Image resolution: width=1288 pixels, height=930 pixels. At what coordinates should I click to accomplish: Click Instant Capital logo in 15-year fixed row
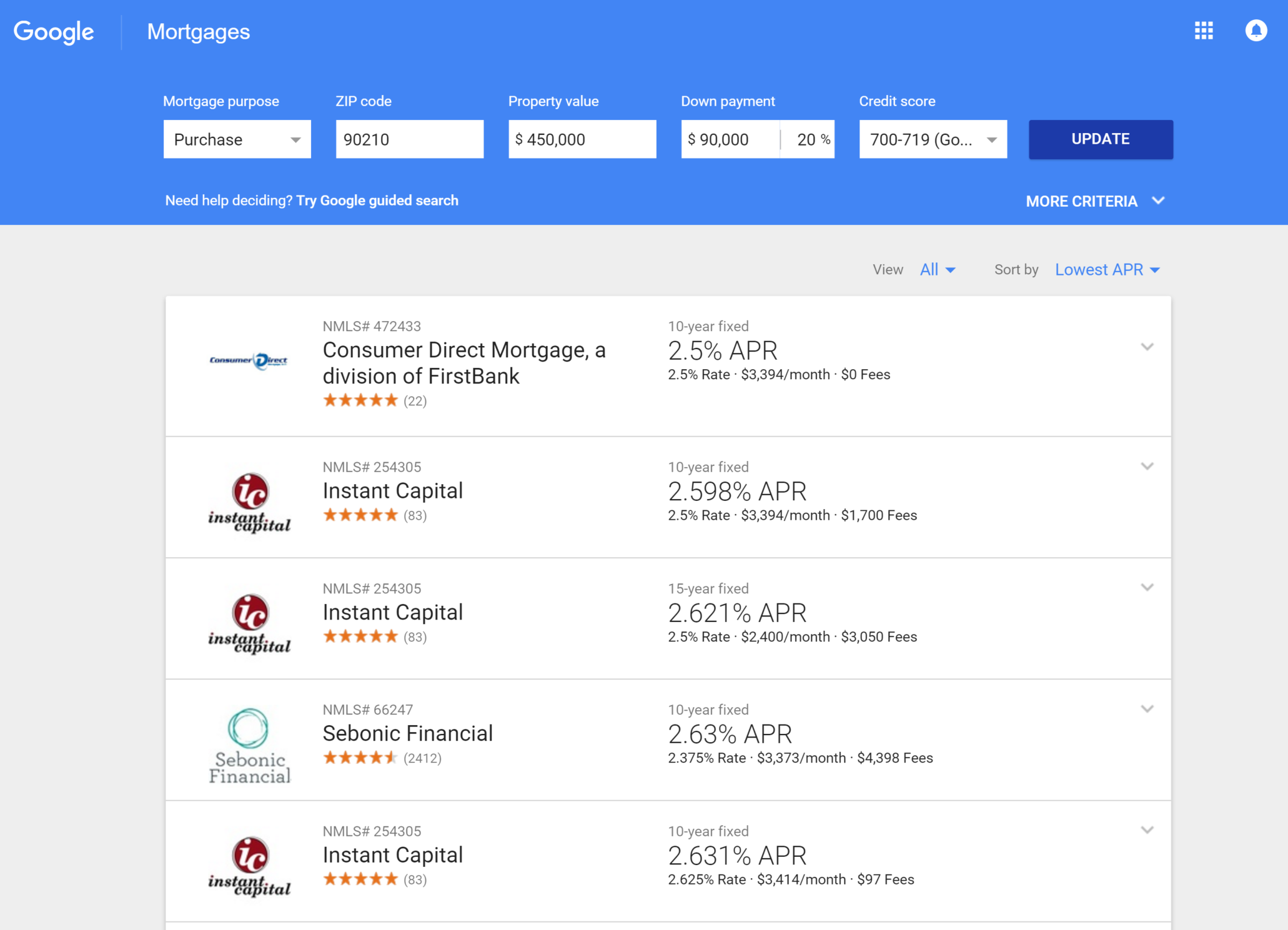249,624
